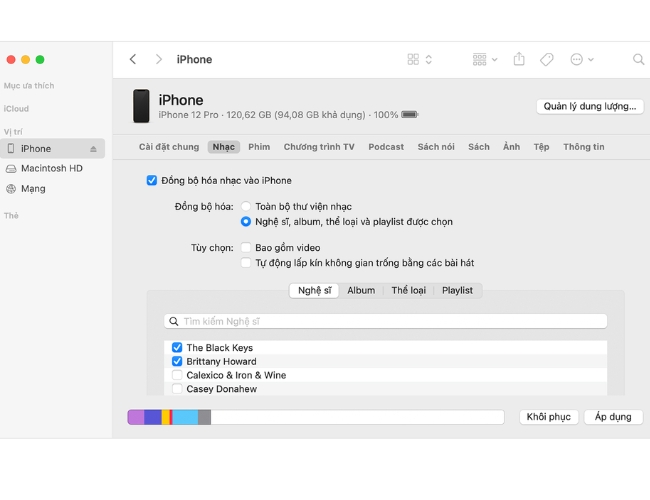Open the group-by items icon
This screenshot has height=500, width=650.
click(479, 59)
